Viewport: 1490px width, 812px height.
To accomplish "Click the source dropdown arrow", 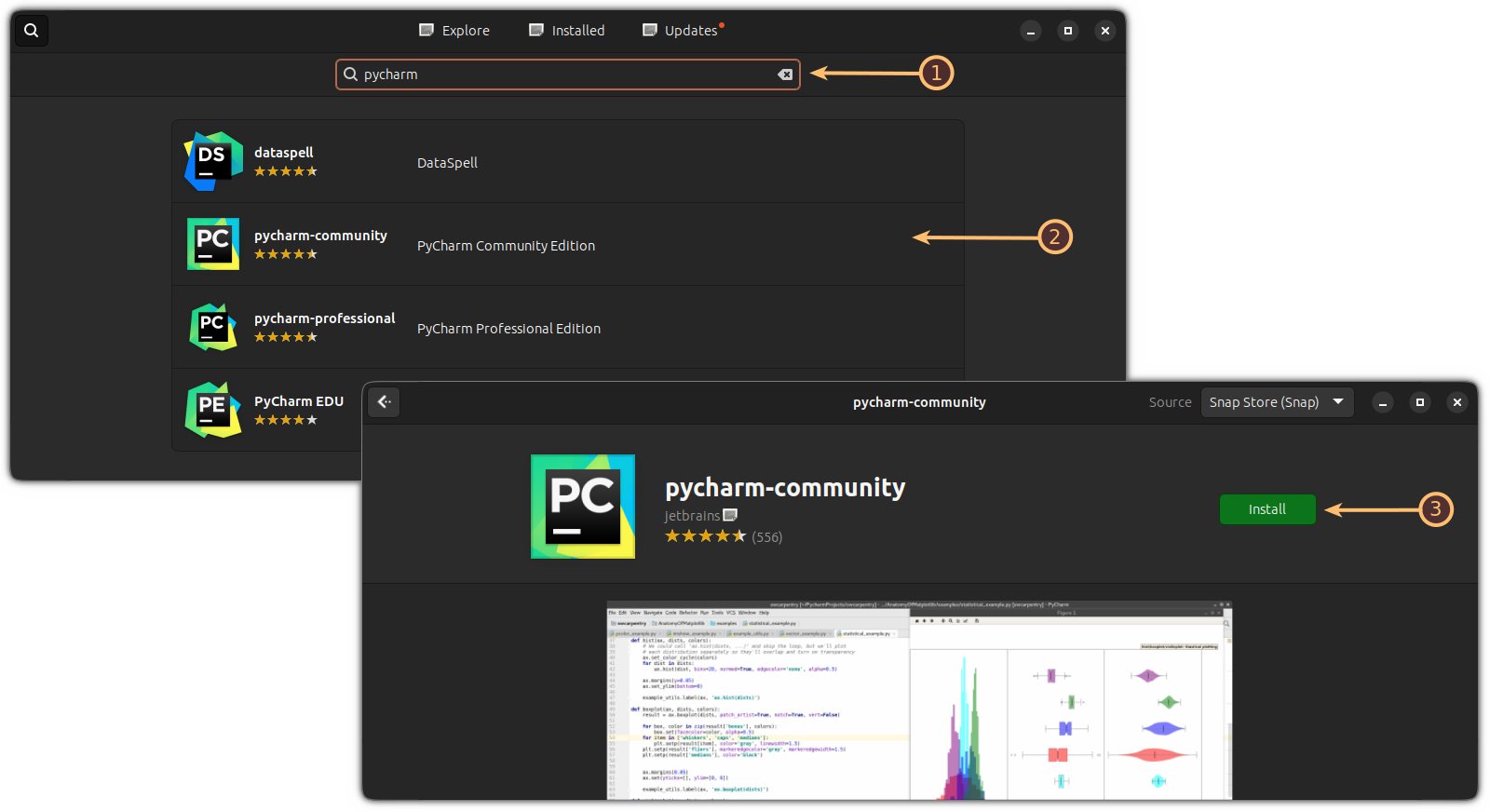I will (1338, 401).
